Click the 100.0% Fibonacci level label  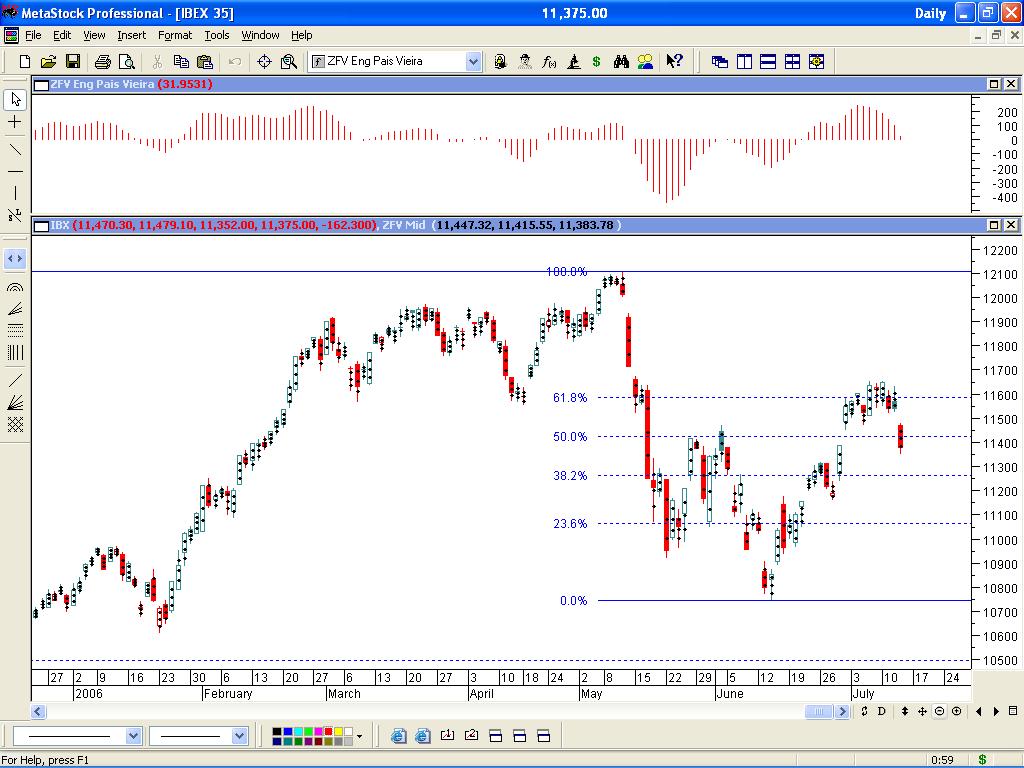coord(566,272)
